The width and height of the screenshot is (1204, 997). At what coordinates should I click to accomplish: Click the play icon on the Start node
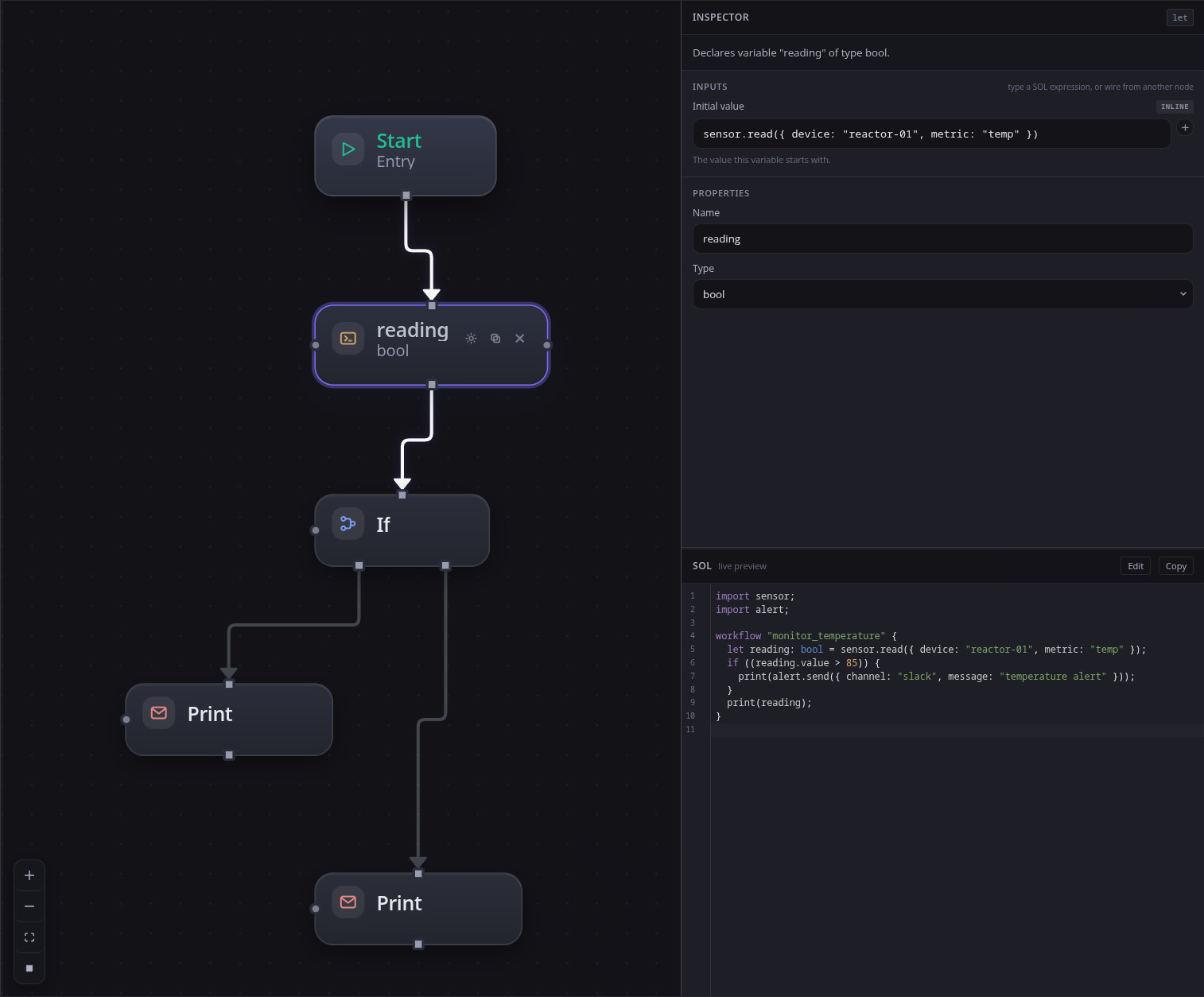tap(348, 149)
